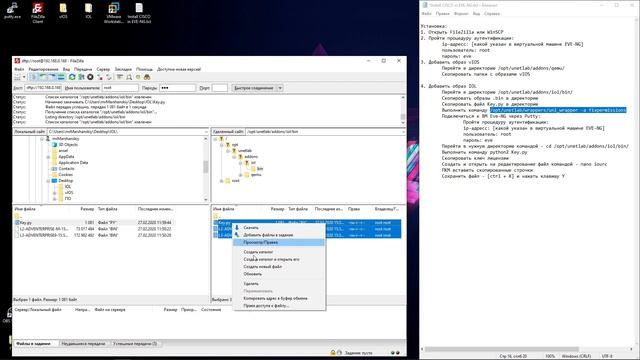Toggle local directory tree display icon
Screen dimensions: 640x360
42,77
